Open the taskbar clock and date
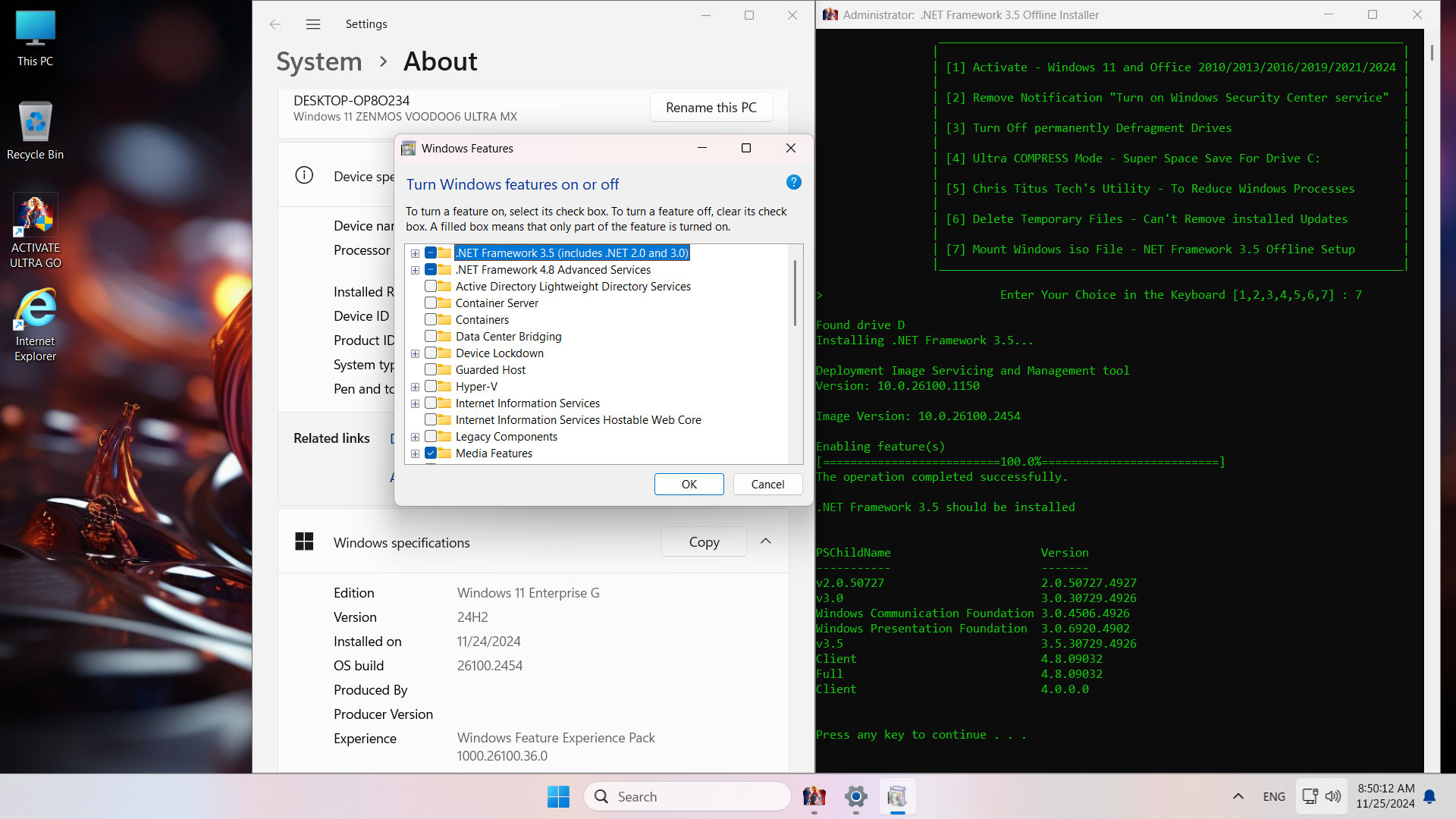Image resolution: width=1456 pixels, height=819 pixels. pyautogui.click(x=1385, y=796)
